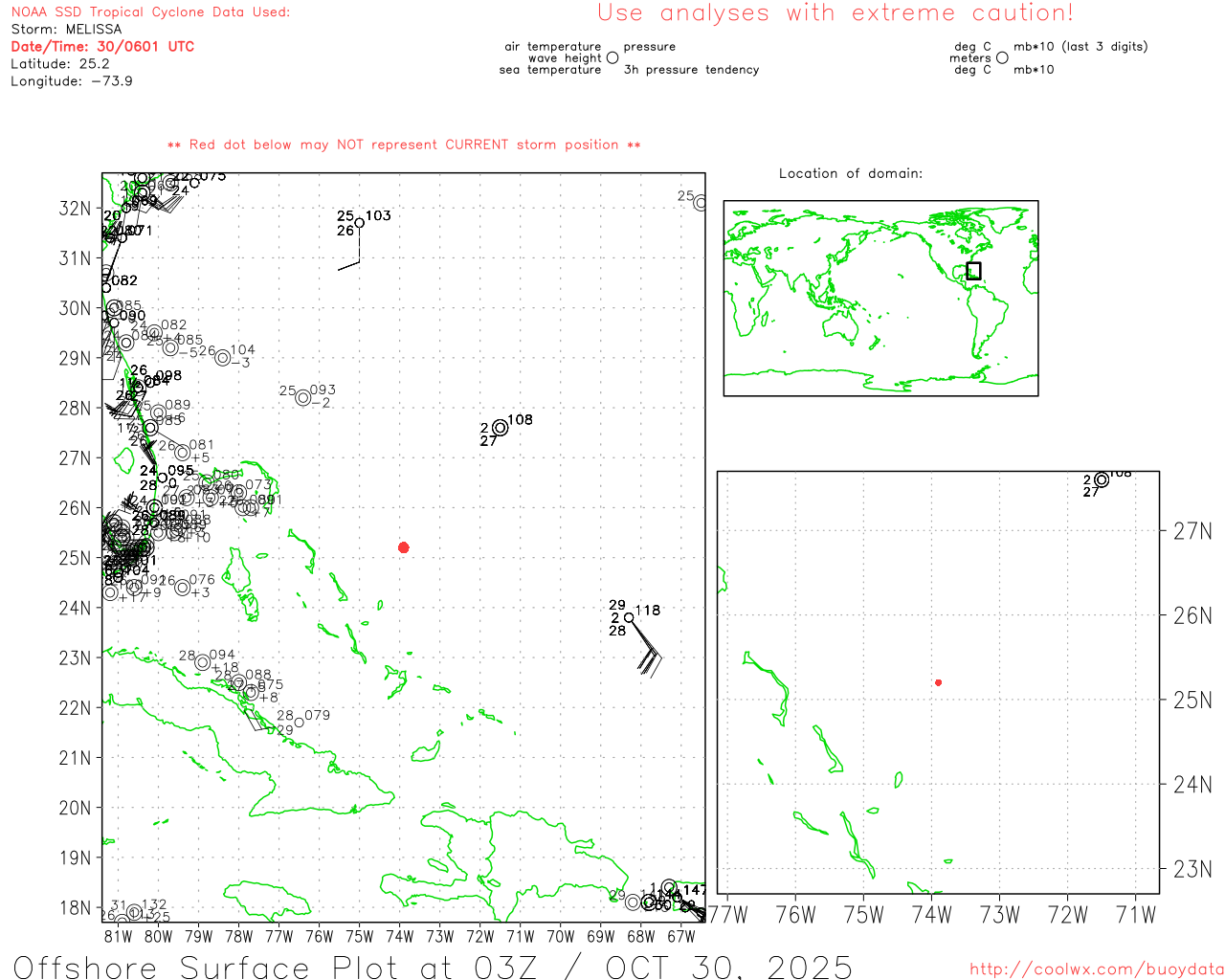Click the legend circle between wave height and pressure

click(612, 57)
